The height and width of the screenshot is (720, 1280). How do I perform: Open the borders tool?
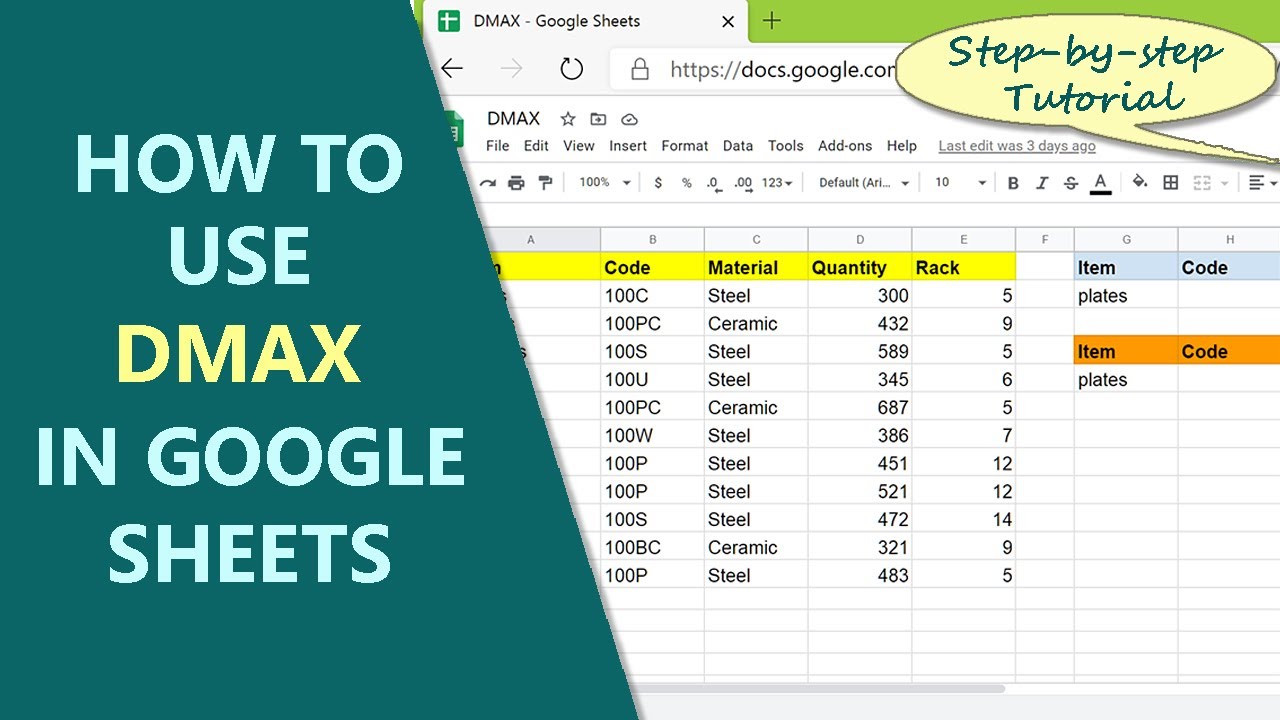[x=1171, y=183]
